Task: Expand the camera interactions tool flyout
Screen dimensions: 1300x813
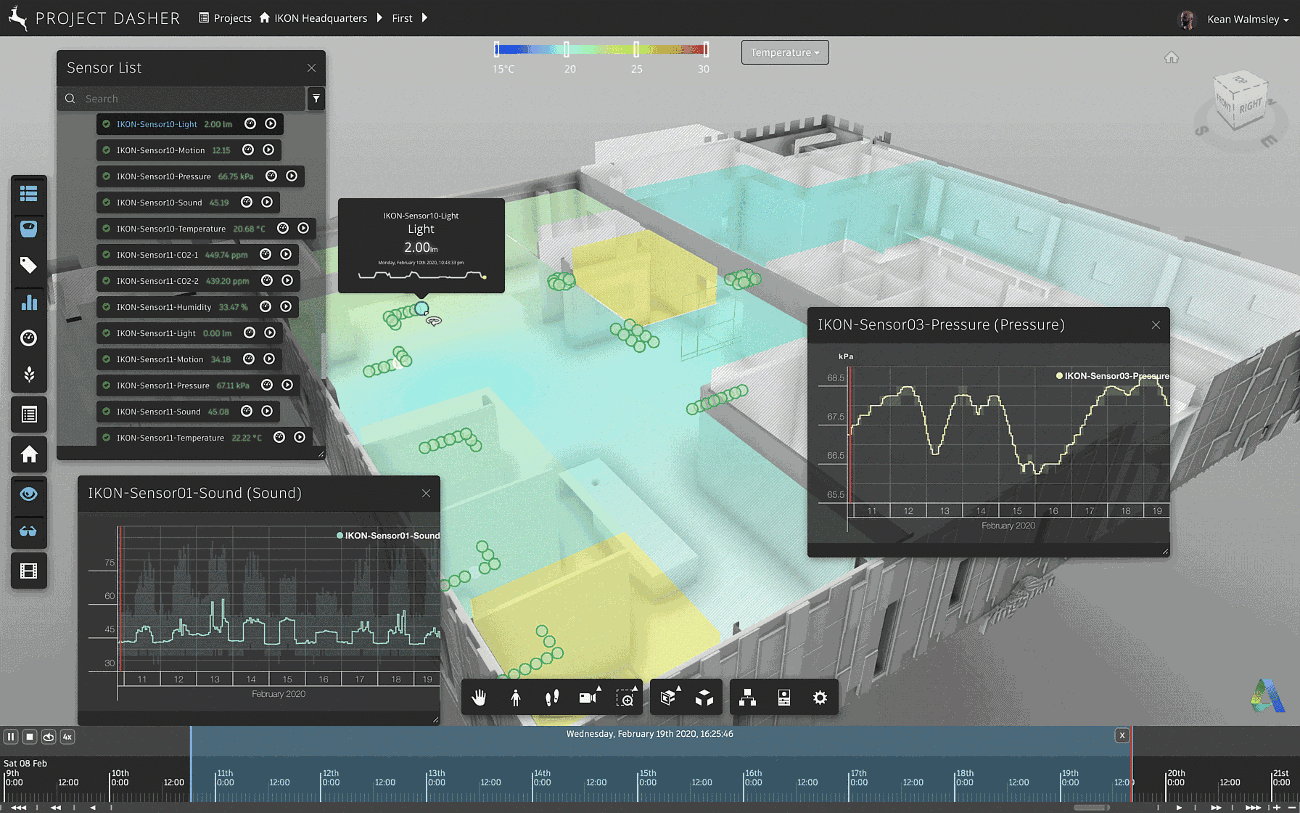Action: 589,698
